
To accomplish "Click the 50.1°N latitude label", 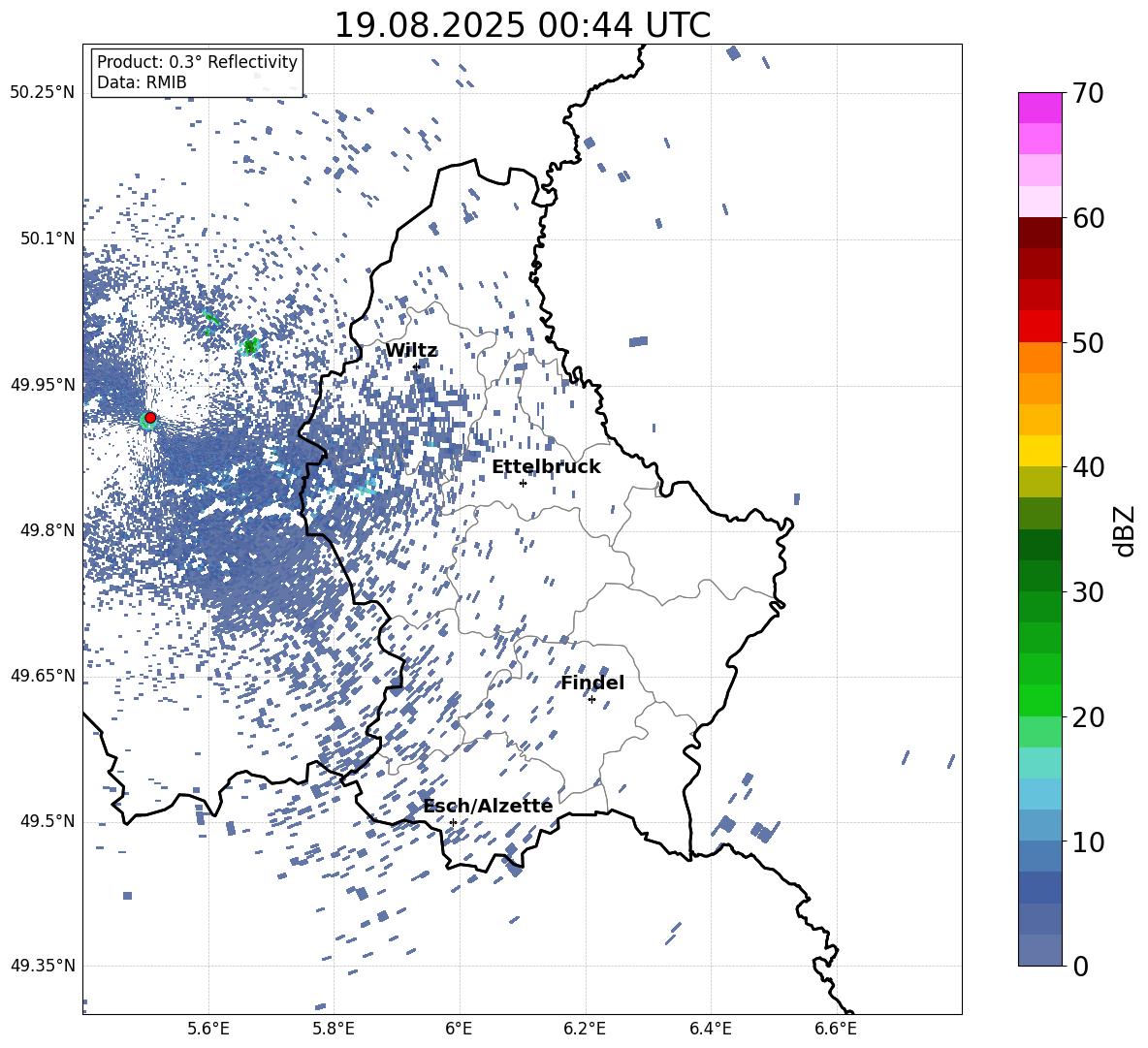I will 48,238.
